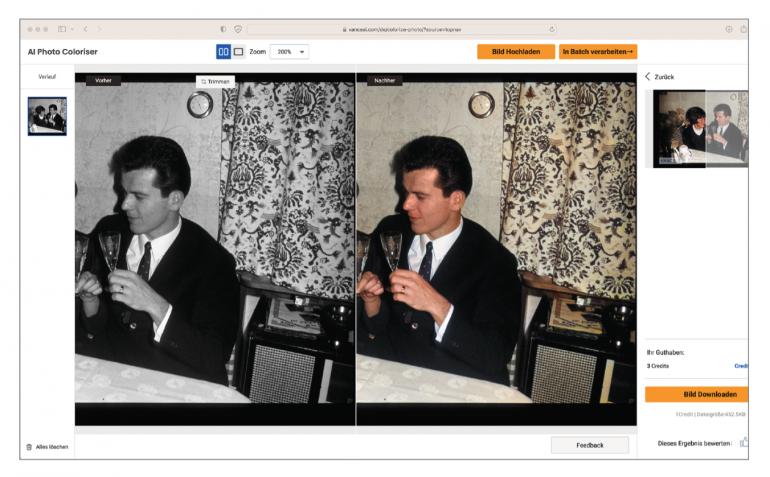Click the Bild Hochladen button
770x477 pixels.
click(516, 52)
